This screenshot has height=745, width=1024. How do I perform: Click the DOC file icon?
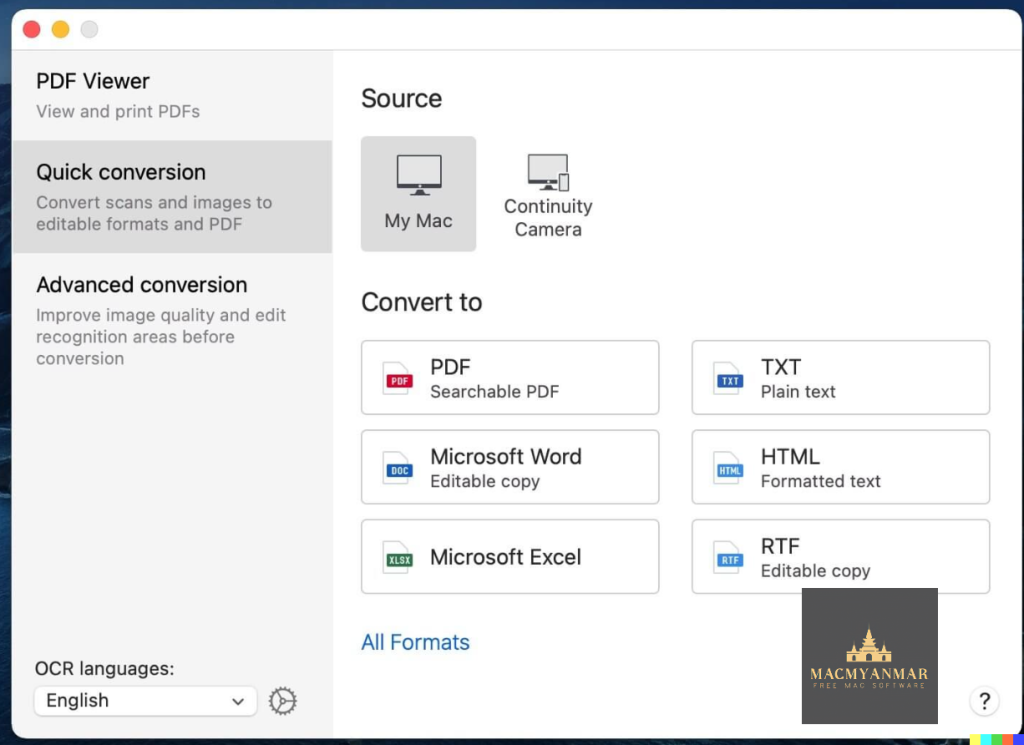coord(398,468)
